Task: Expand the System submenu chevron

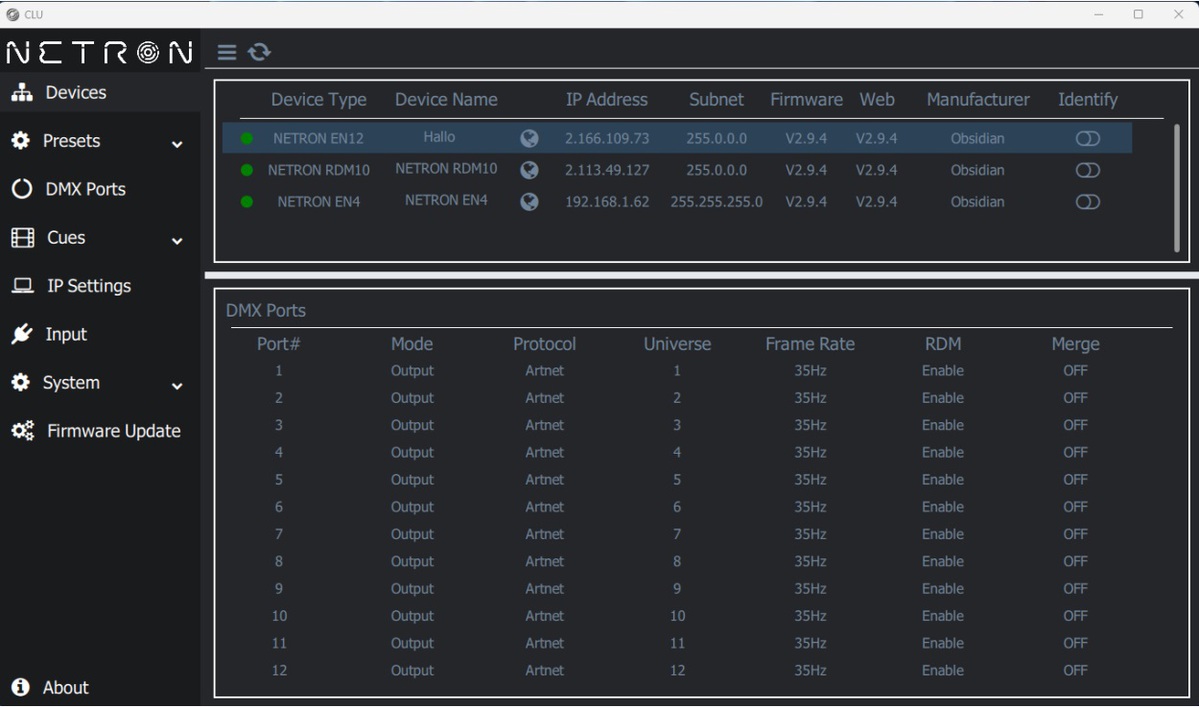Action: click(x=177, y=386)
